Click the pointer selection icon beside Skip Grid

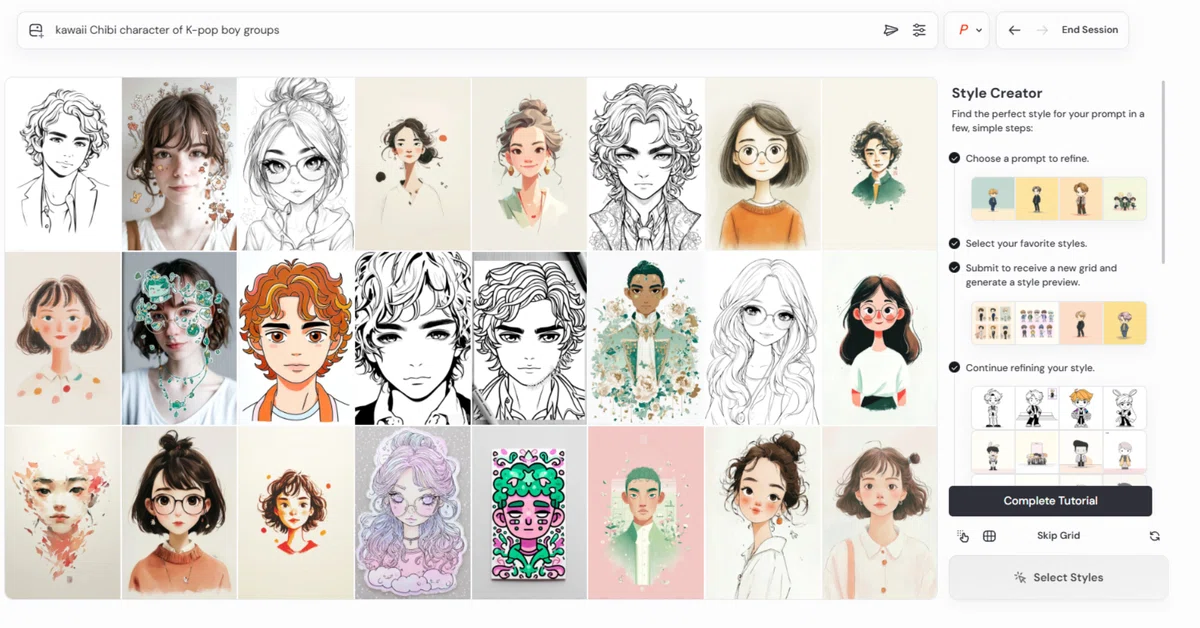point(963,536)
